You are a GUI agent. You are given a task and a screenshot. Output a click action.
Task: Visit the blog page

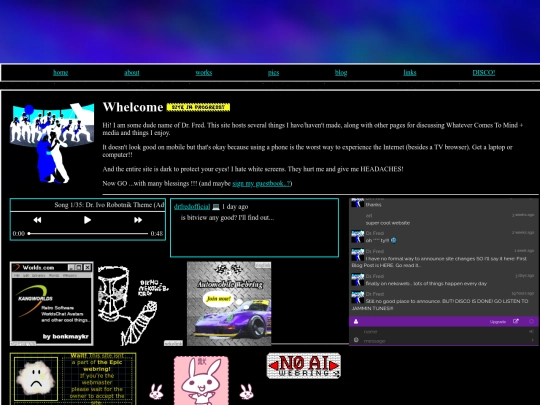click(341, 73)
